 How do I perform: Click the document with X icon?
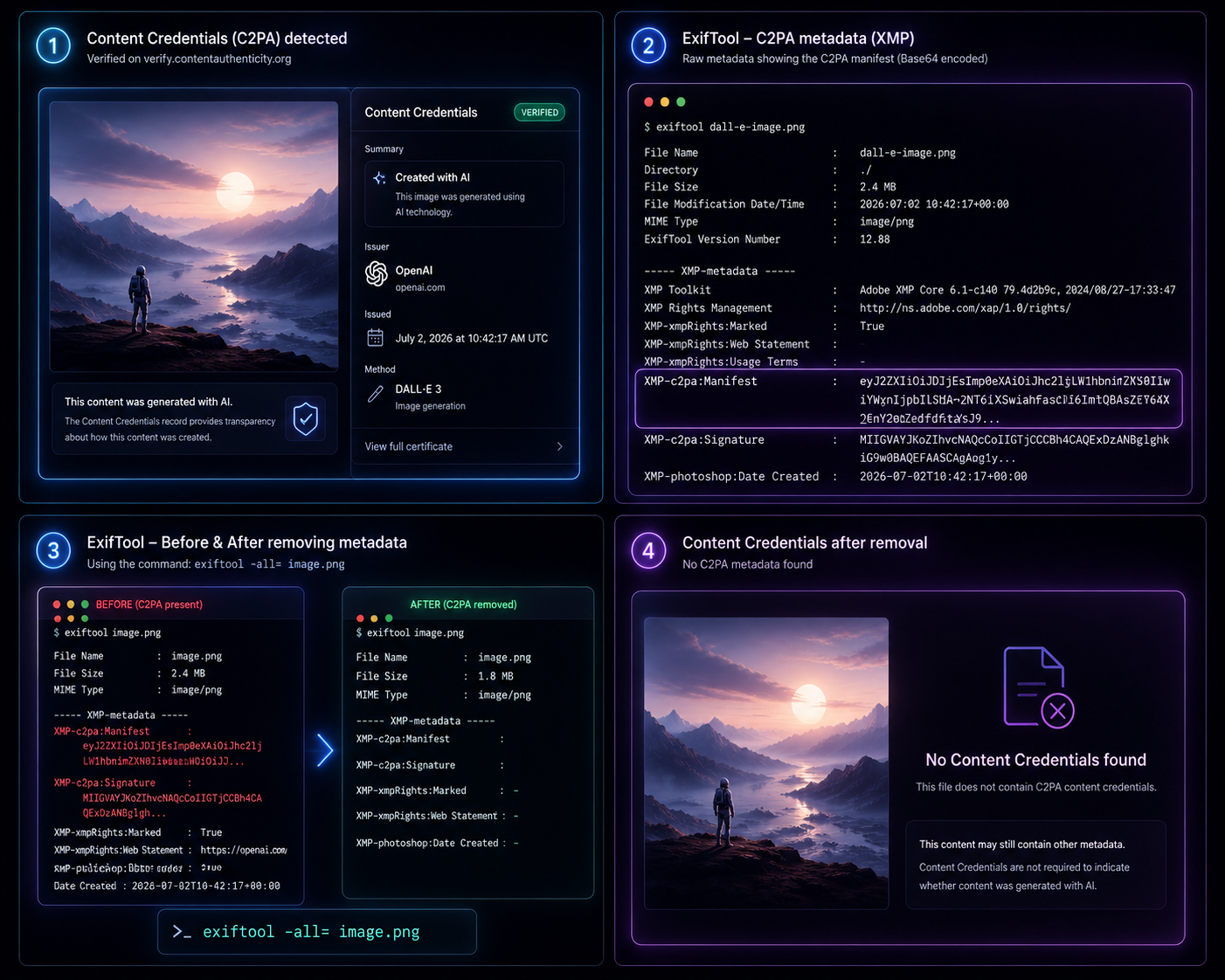tap(1038, 687)
